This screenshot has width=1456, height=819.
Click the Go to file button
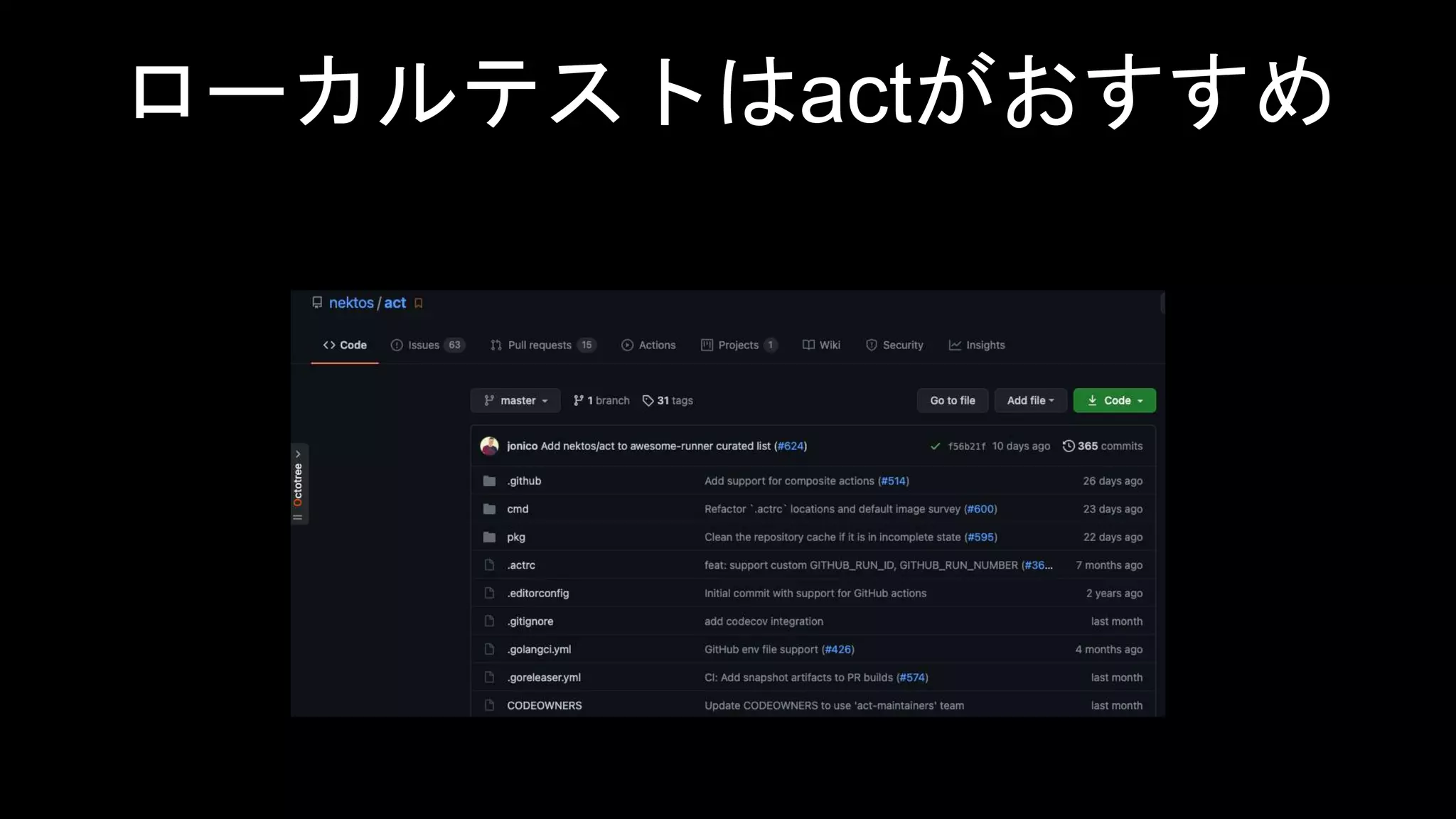[953, 400]
